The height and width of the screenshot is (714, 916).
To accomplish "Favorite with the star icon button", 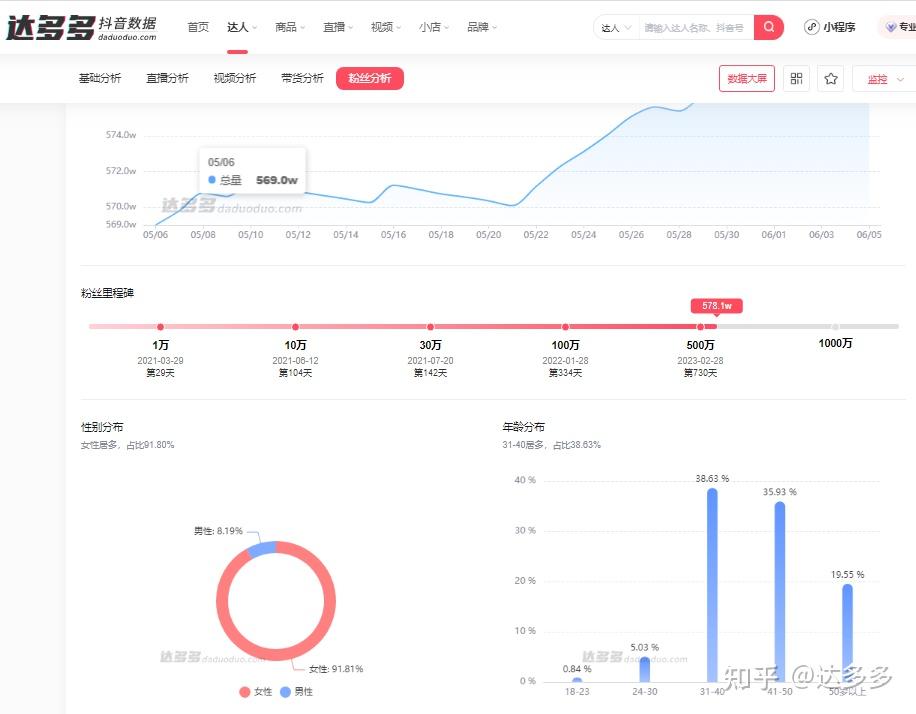I will coord(831,78).
